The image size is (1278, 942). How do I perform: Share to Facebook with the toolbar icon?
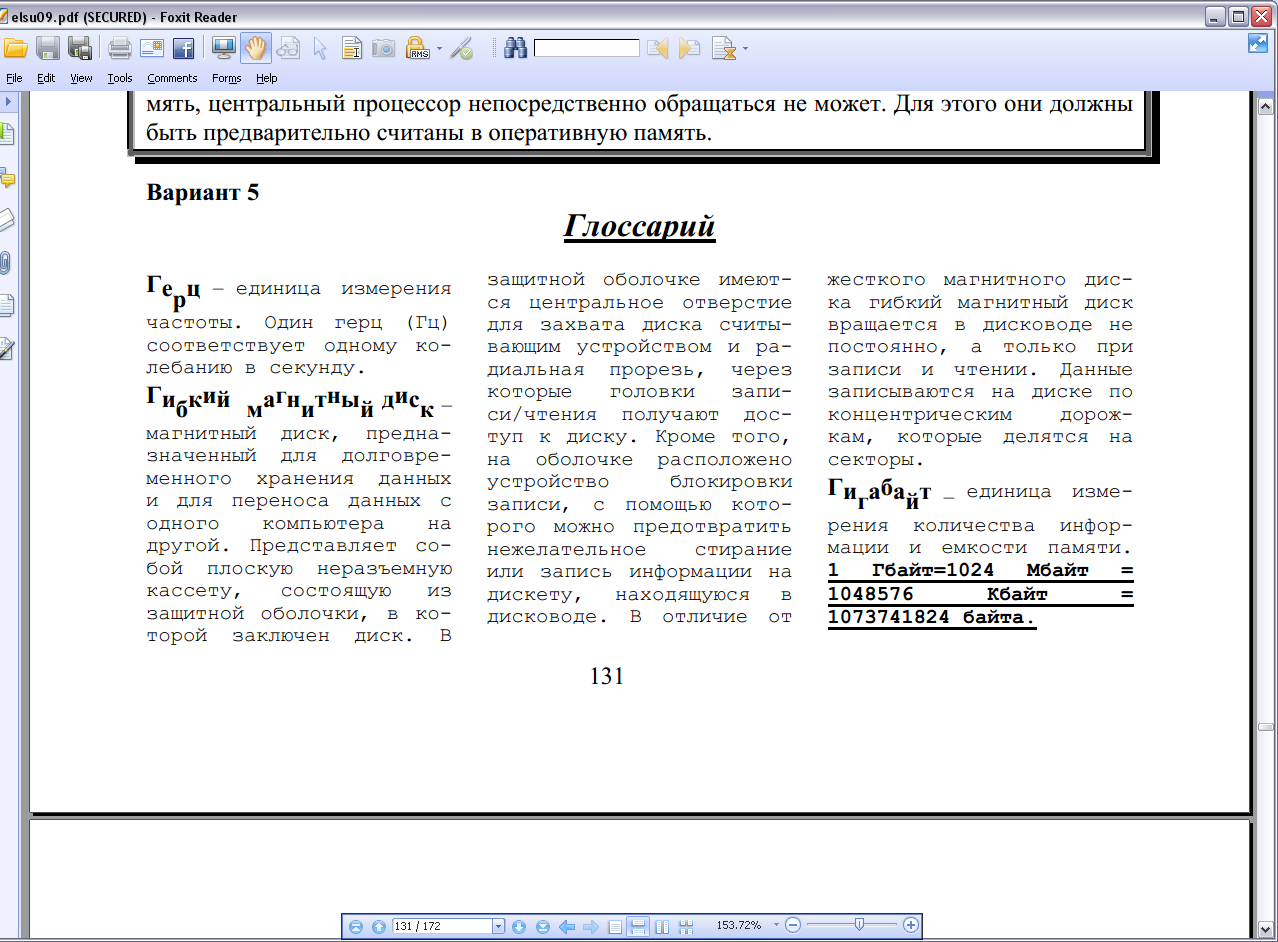click(183, 47)
